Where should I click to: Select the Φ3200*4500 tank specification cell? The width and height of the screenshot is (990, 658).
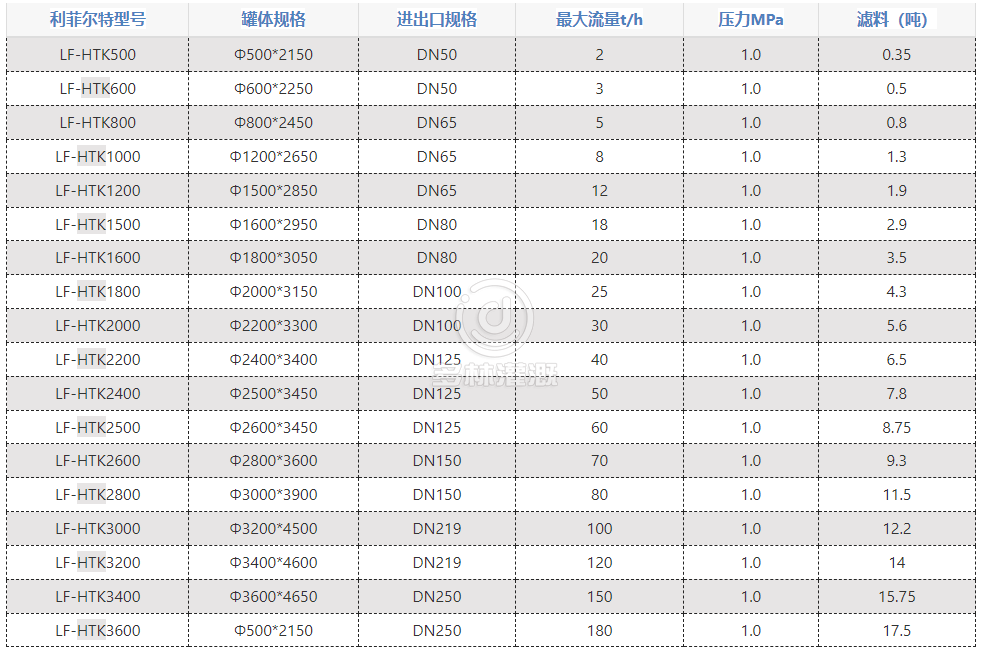coord(273,528)
